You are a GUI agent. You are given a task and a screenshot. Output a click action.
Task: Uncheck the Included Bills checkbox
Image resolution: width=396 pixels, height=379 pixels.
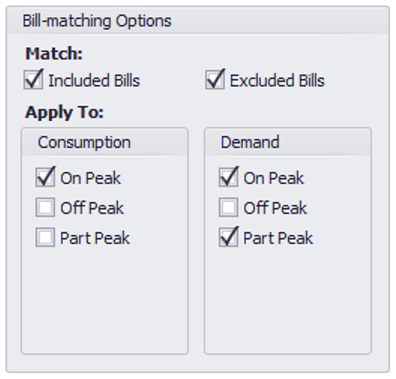click(33, 80)
